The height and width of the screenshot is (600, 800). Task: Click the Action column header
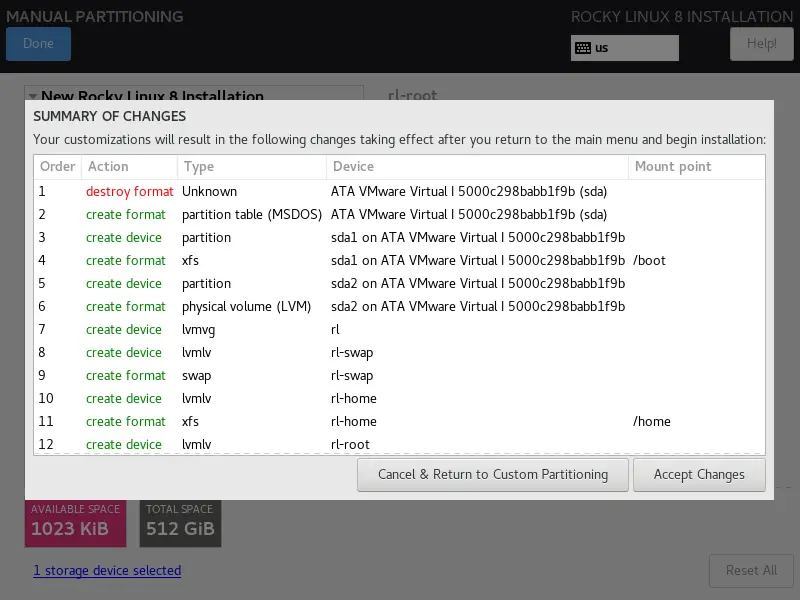pyautogui.click(x=129, y=167)
